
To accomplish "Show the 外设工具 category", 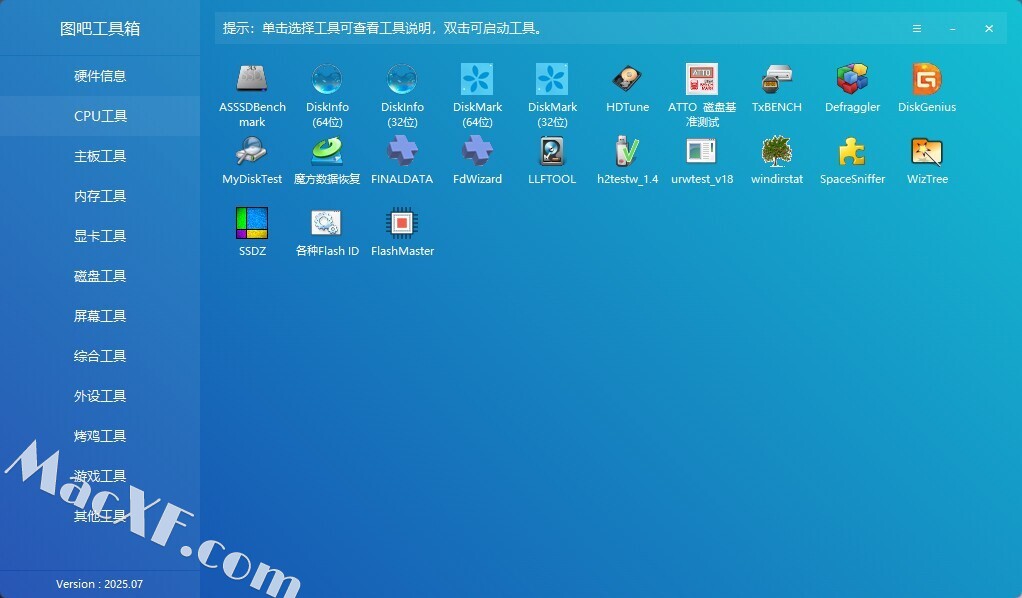I will coord(100,396).
